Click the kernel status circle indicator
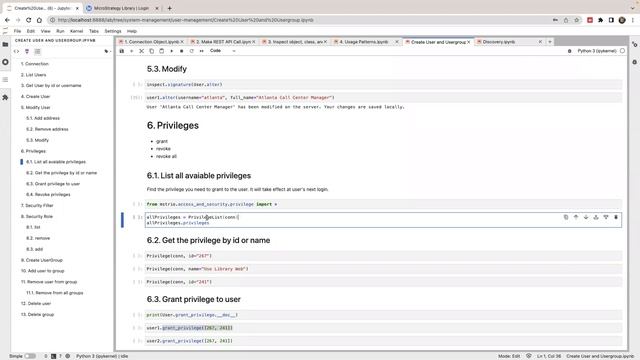Image resolution: width=640 pixels, height=360 pixels. [622, 51]
